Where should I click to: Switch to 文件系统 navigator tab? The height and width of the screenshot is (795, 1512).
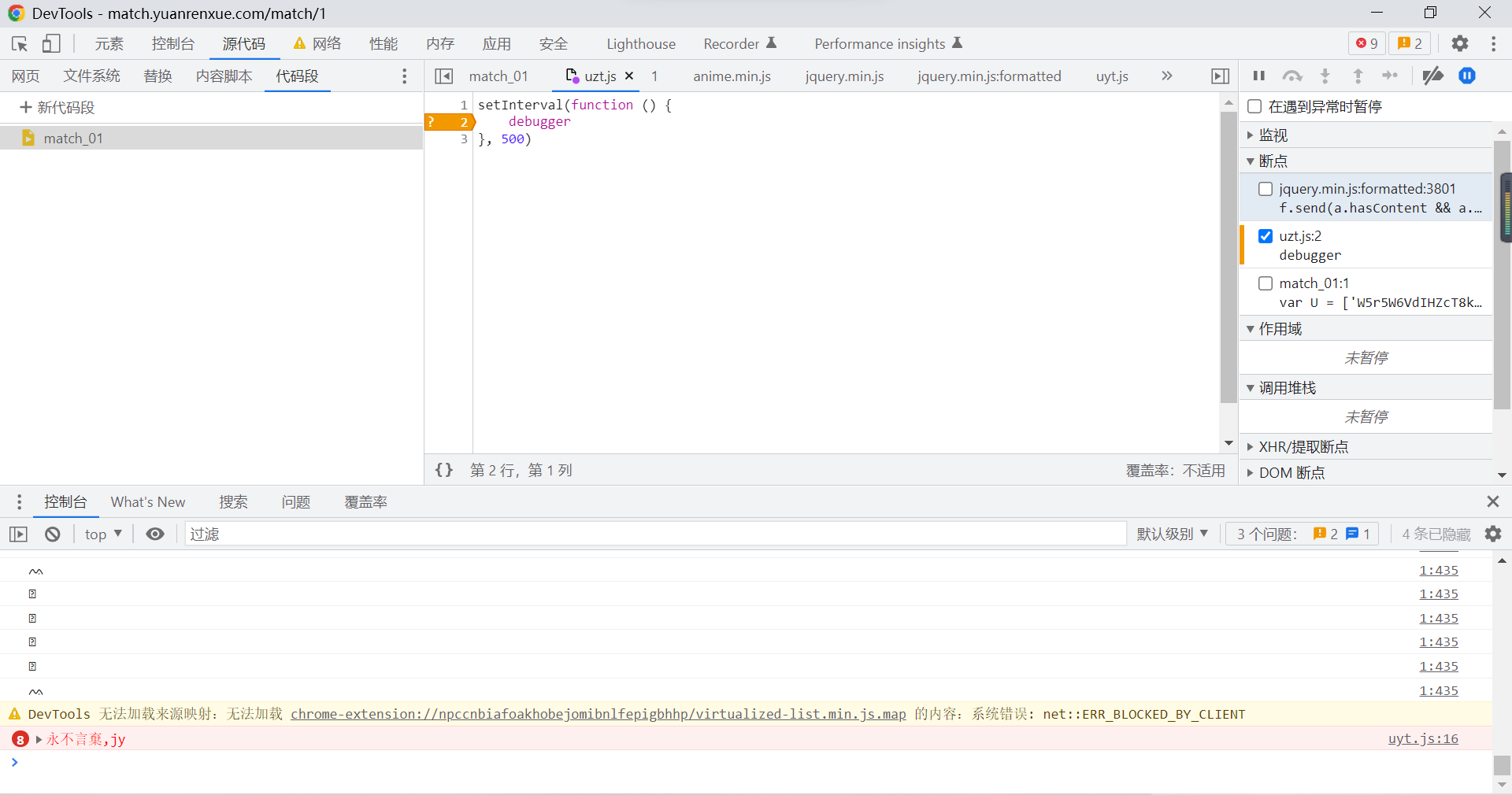click(92, 76)
